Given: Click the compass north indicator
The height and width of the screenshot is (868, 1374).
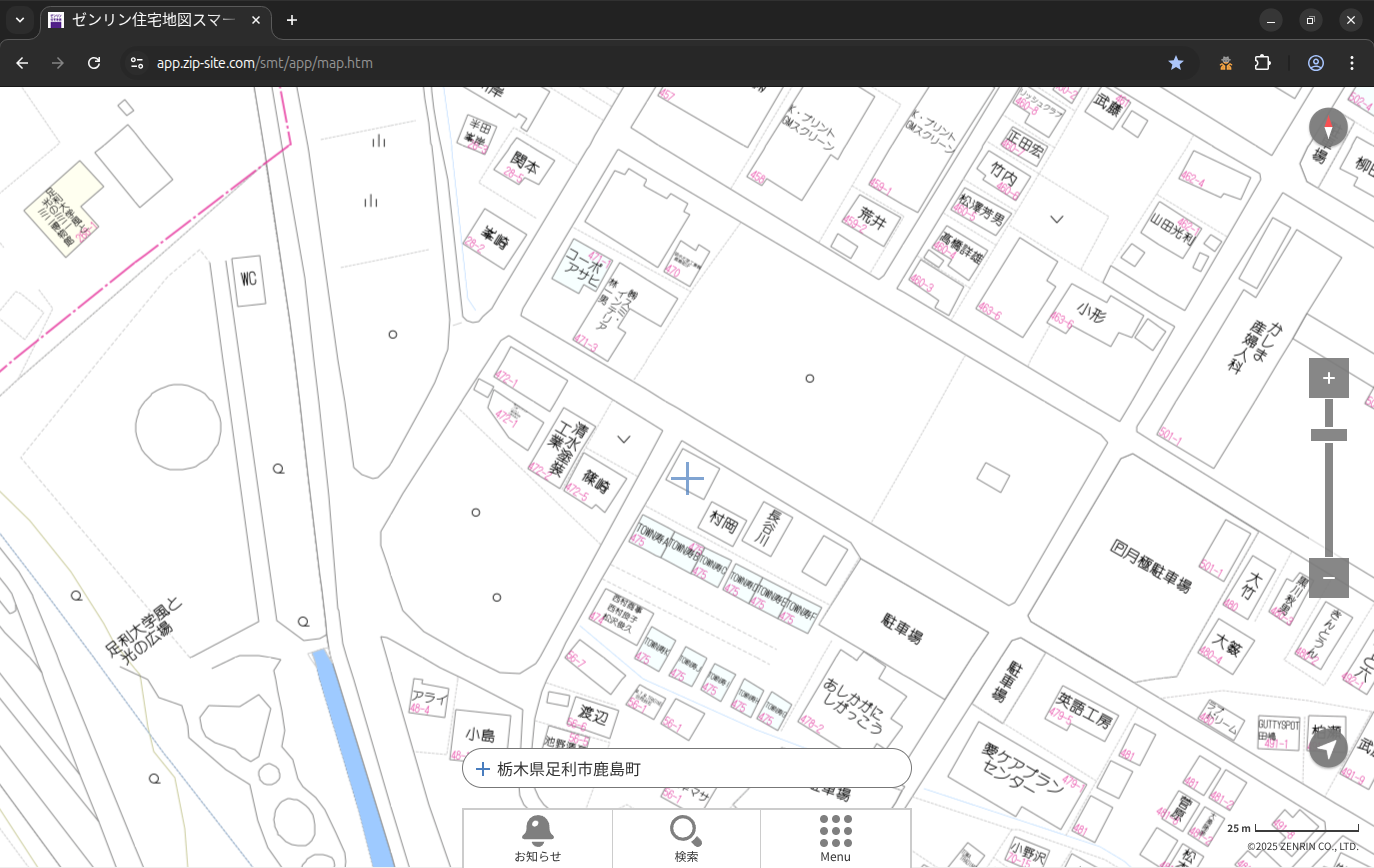Looking at the screenshot, I should coord(1328,128).
